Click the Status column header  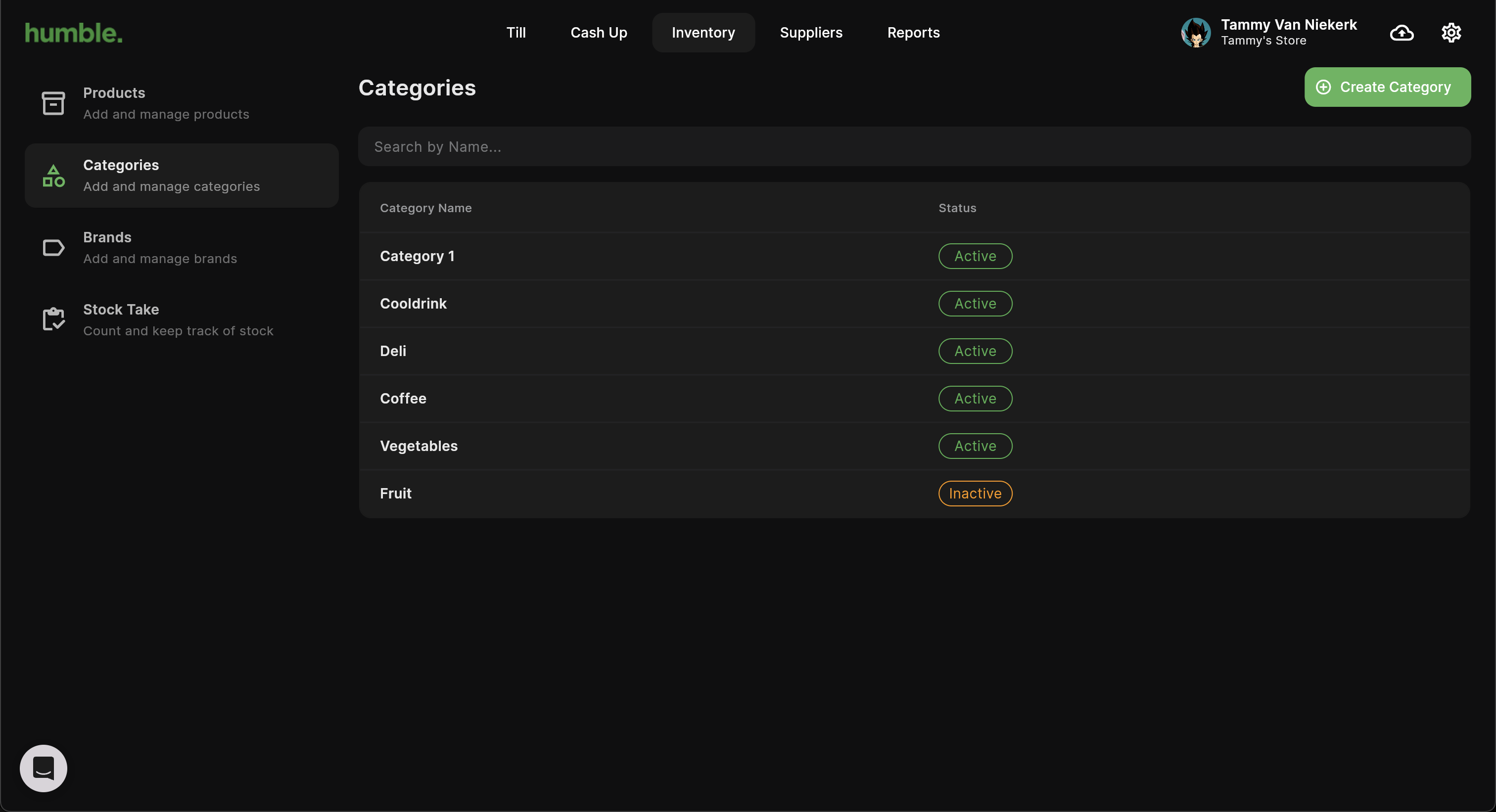[x=957, y=208]
